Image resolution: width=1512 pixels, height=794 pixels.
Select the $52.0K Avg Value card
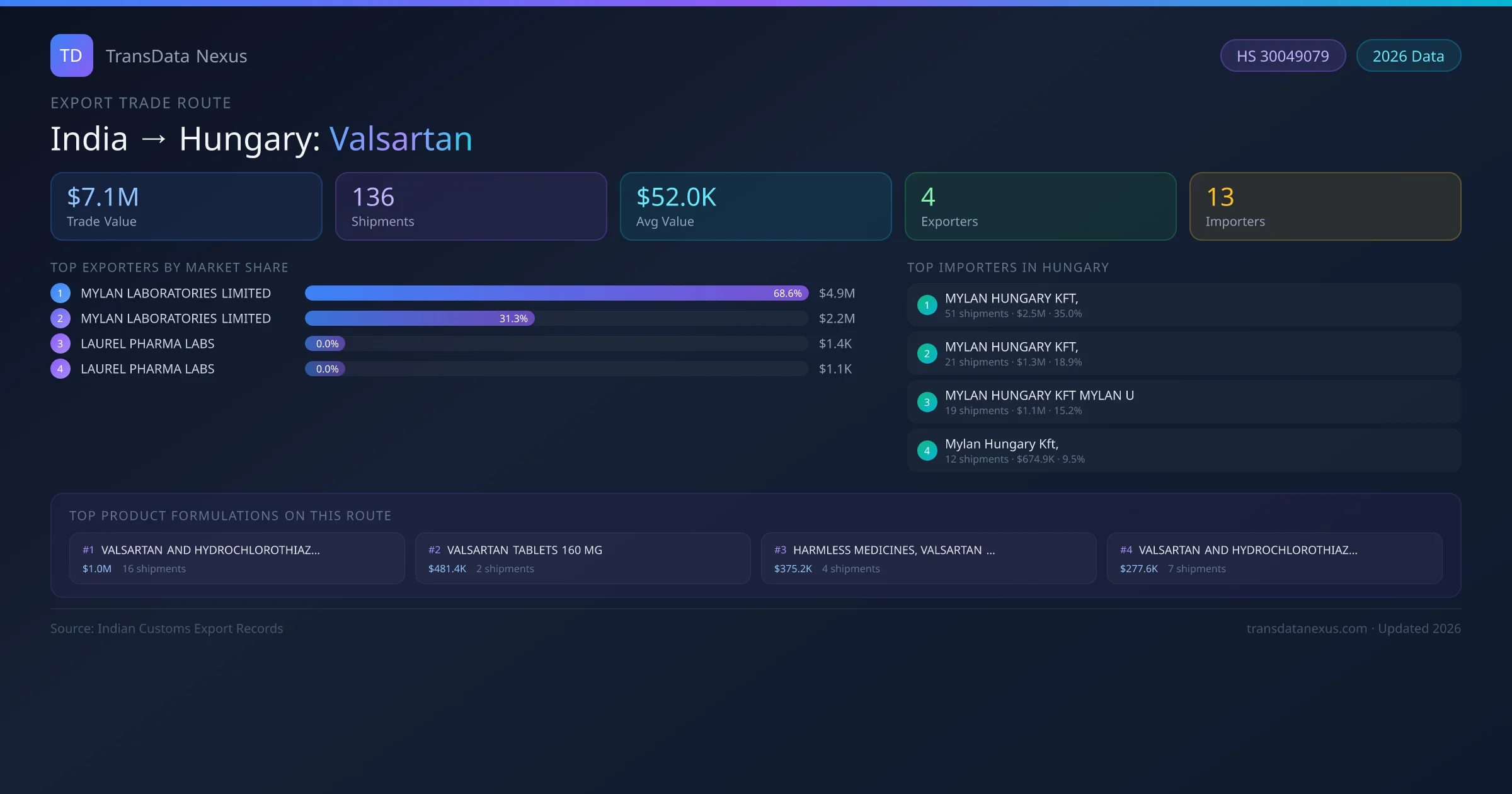755,207
